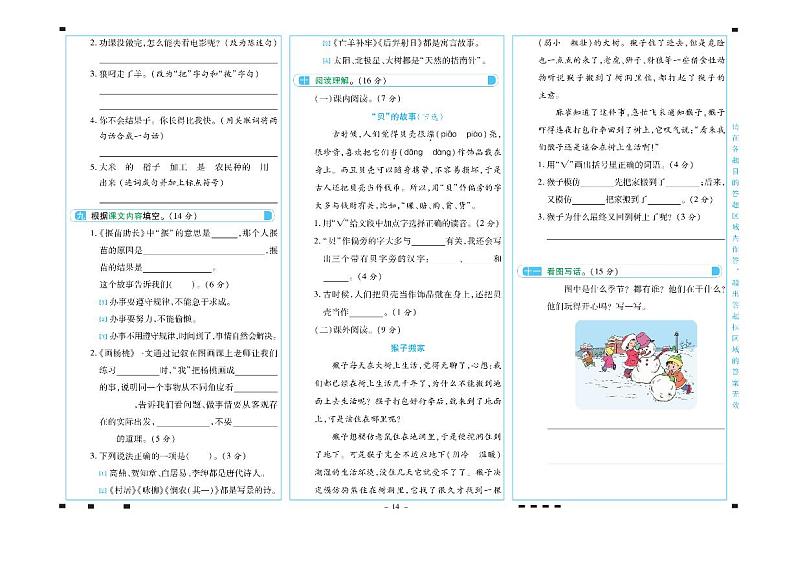The image size is (794, 562).
Task: Click the section heading 阅读理解 (16 分)
Action: pos(351,81)
